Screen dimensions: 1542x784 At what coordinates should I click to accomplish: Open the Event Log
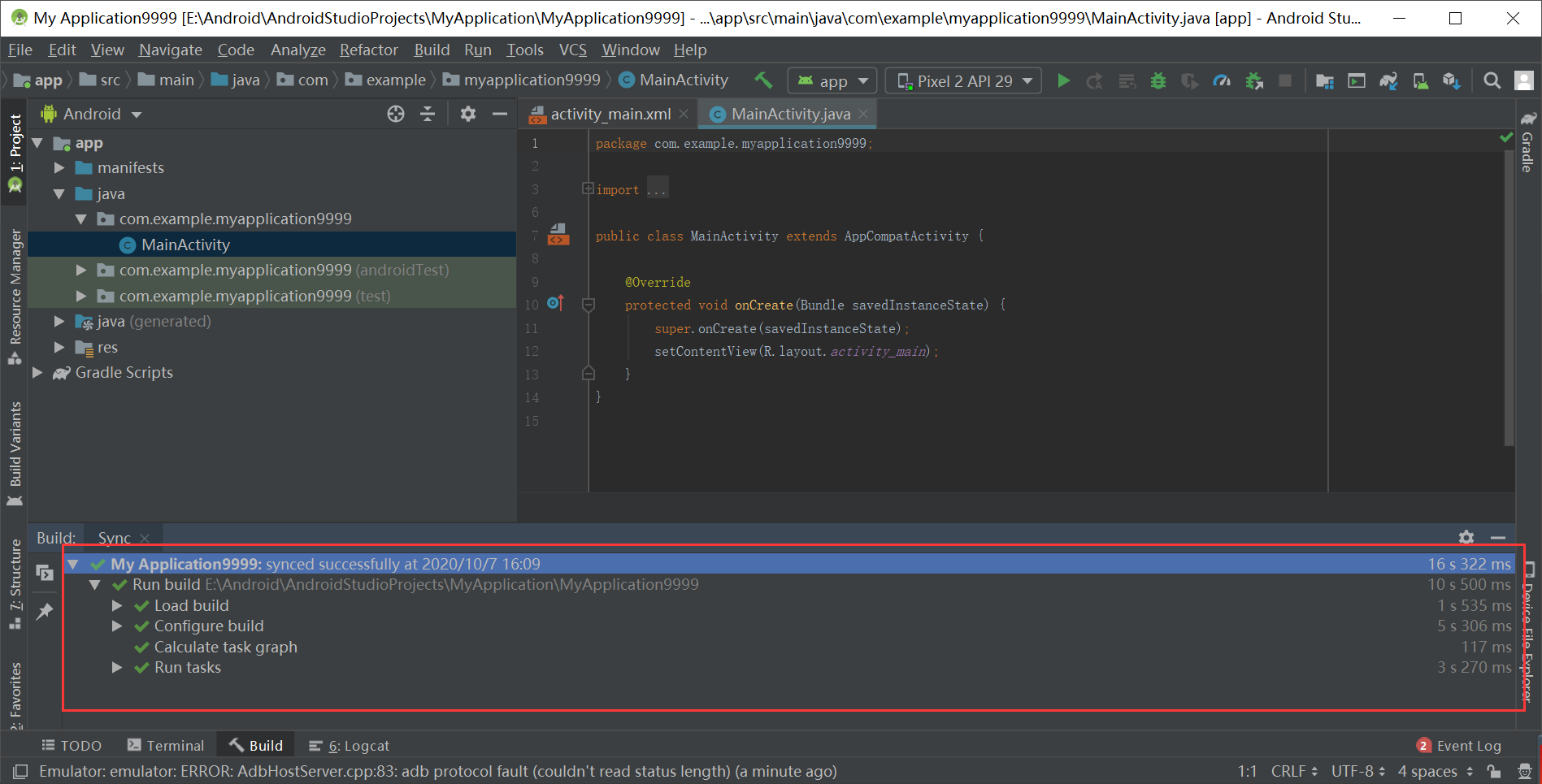[x=1469, y=745]
